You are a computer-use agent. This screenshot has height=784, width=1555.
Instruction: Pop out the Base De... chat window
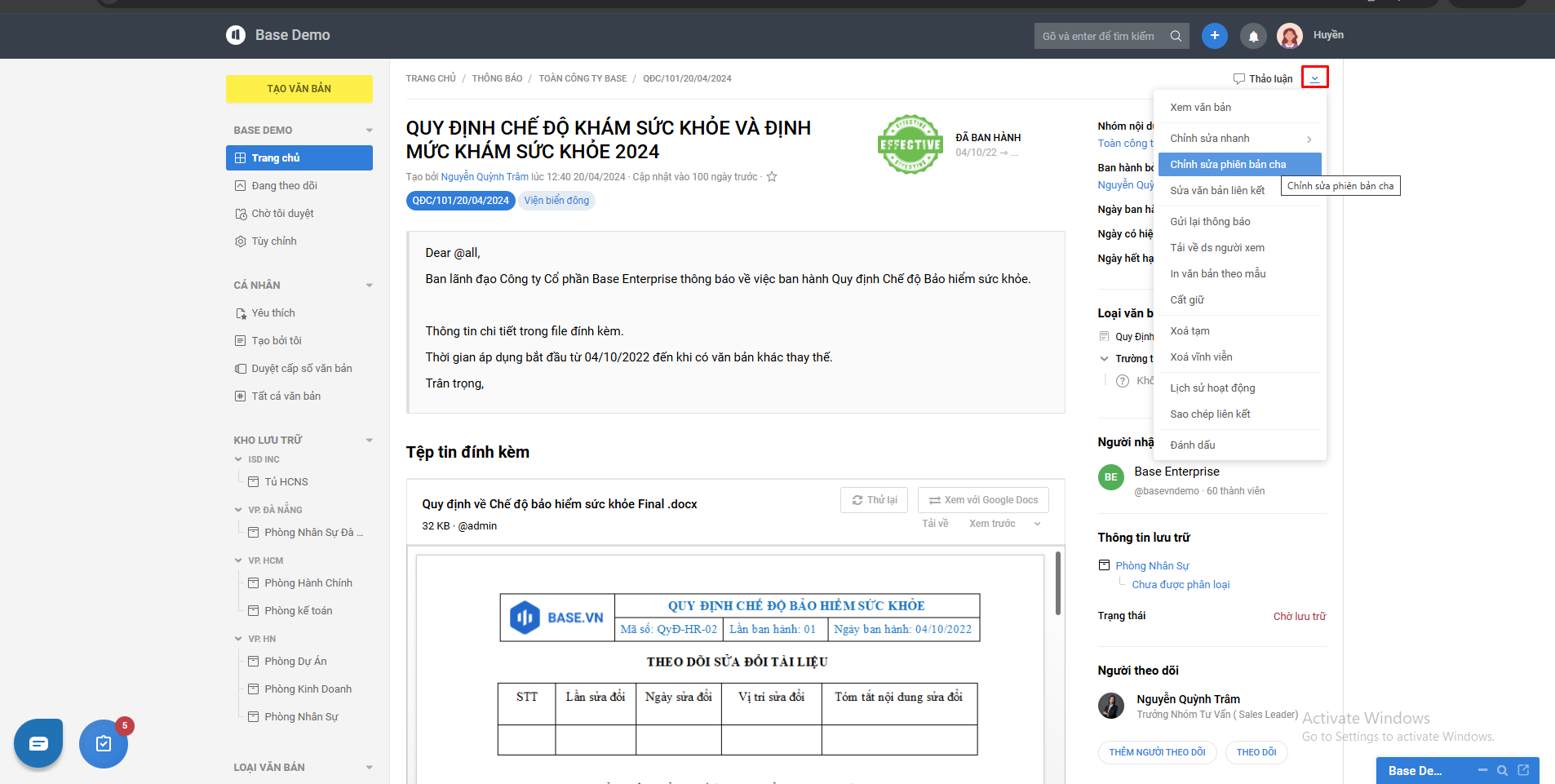click(x=1523, y=770)
